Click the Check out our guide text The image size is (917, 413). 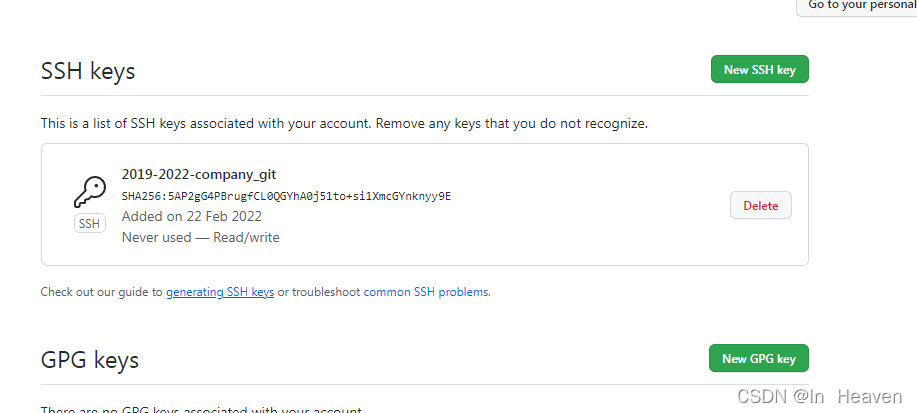pos(100,292)
